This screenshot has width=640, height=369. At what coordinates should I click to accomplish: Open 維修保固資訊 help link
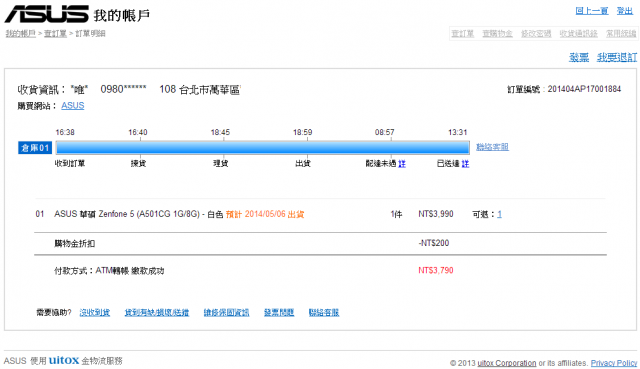(x=227, y=313)
